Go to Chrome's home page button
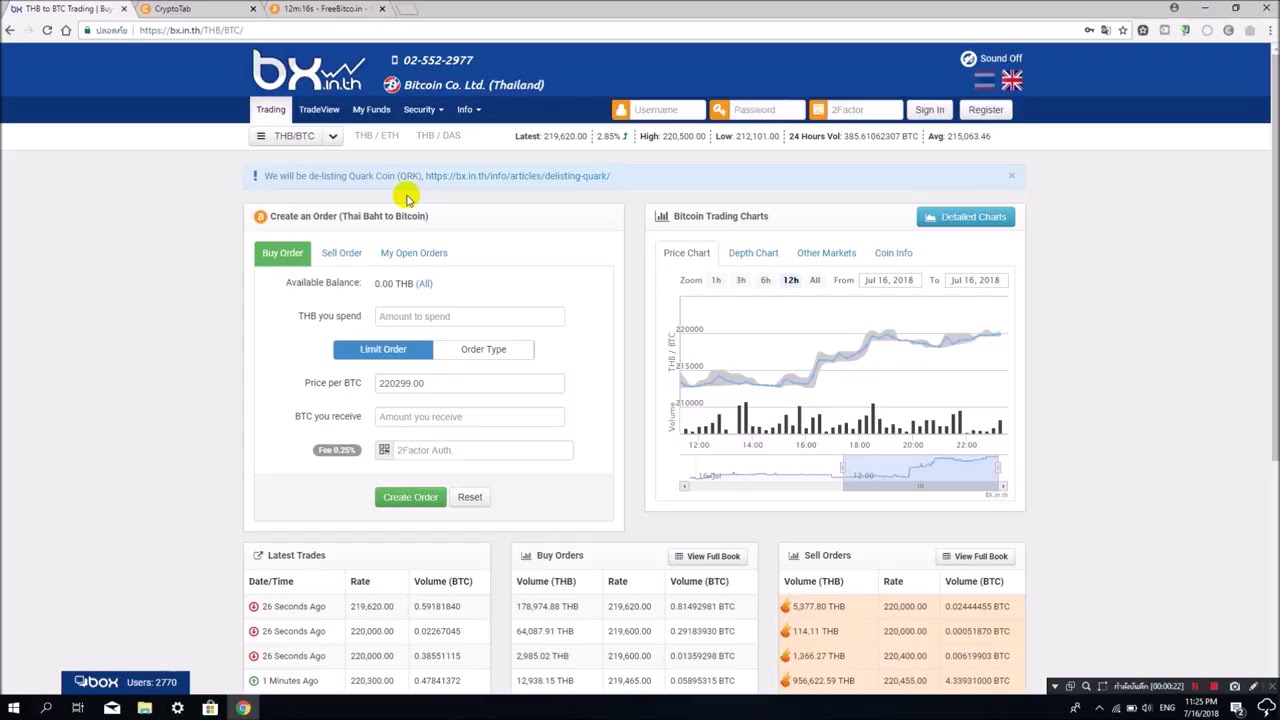Viewport: 1280px width, 720px height. pyautogui.click(x=66, y=30)
